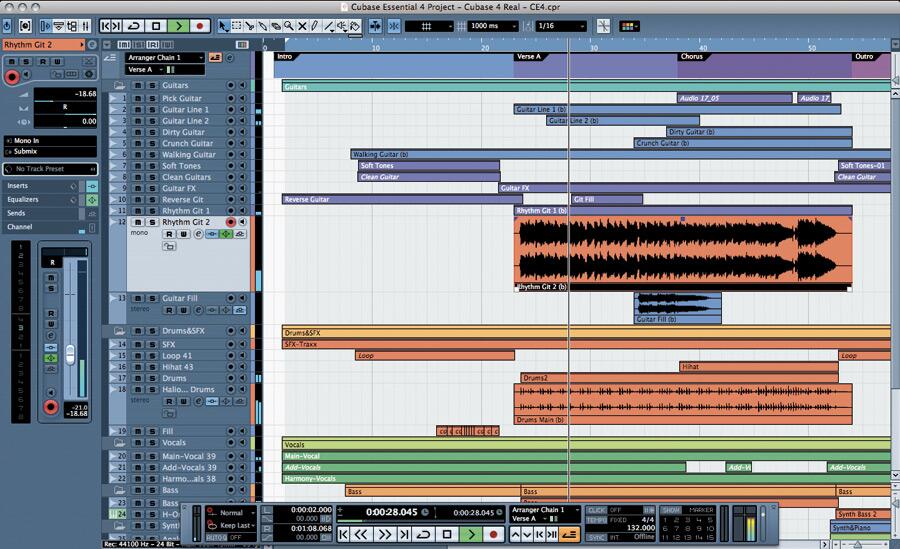This screenshot has height=549, width=900.
Task: Mute the Pick Guitar track
Action: click(138, 98)
